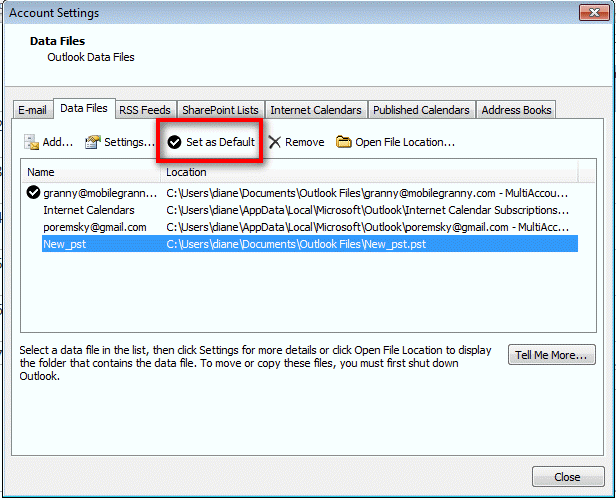
Task: Click the Add... label in toolbar
Action: coord(58,142)
